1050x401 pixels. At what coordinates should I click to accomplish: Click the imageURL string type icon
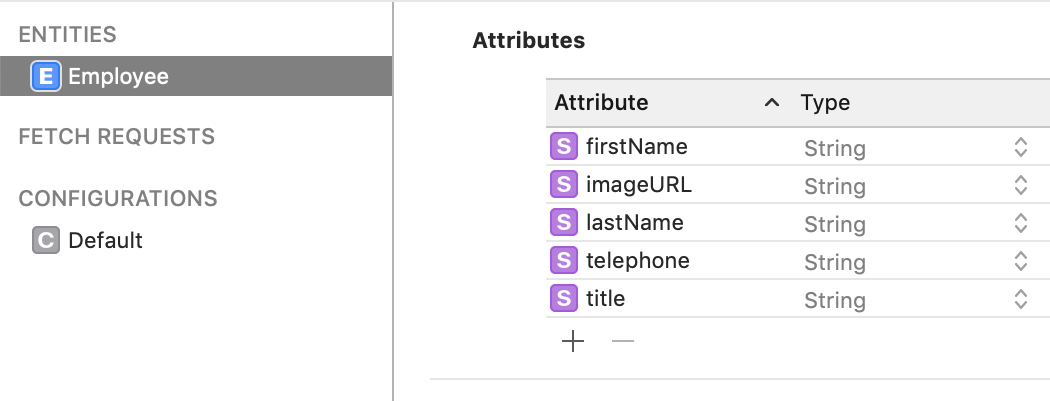565,185
